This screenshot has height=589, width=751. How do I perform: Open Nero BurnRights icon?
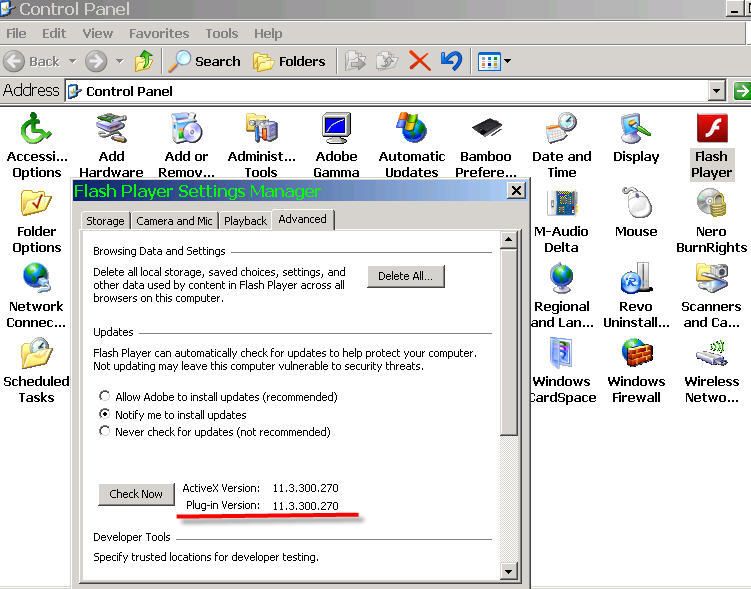[x=711, y=221]
